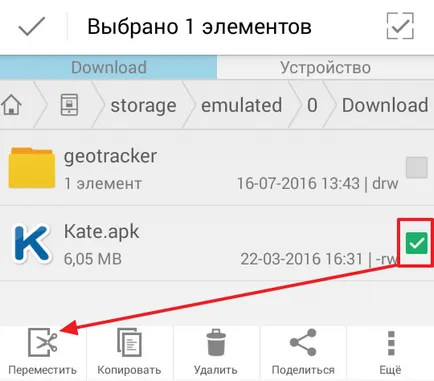Image resolution: width=434 pixels, height=381 pixels.
Task: Click the 1 элемент text
Action: (x=103, y=184)
